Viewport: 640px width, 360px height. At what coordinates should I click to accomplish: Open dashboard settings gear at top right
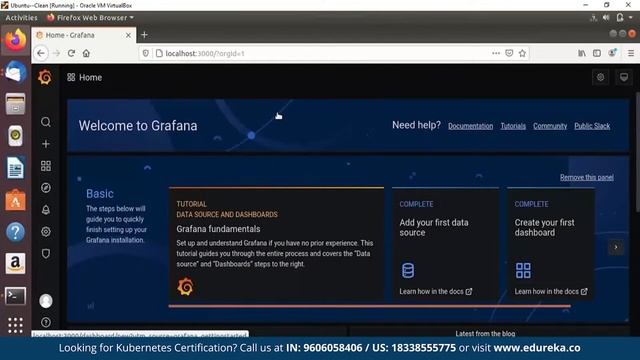(x=600, y=77)
